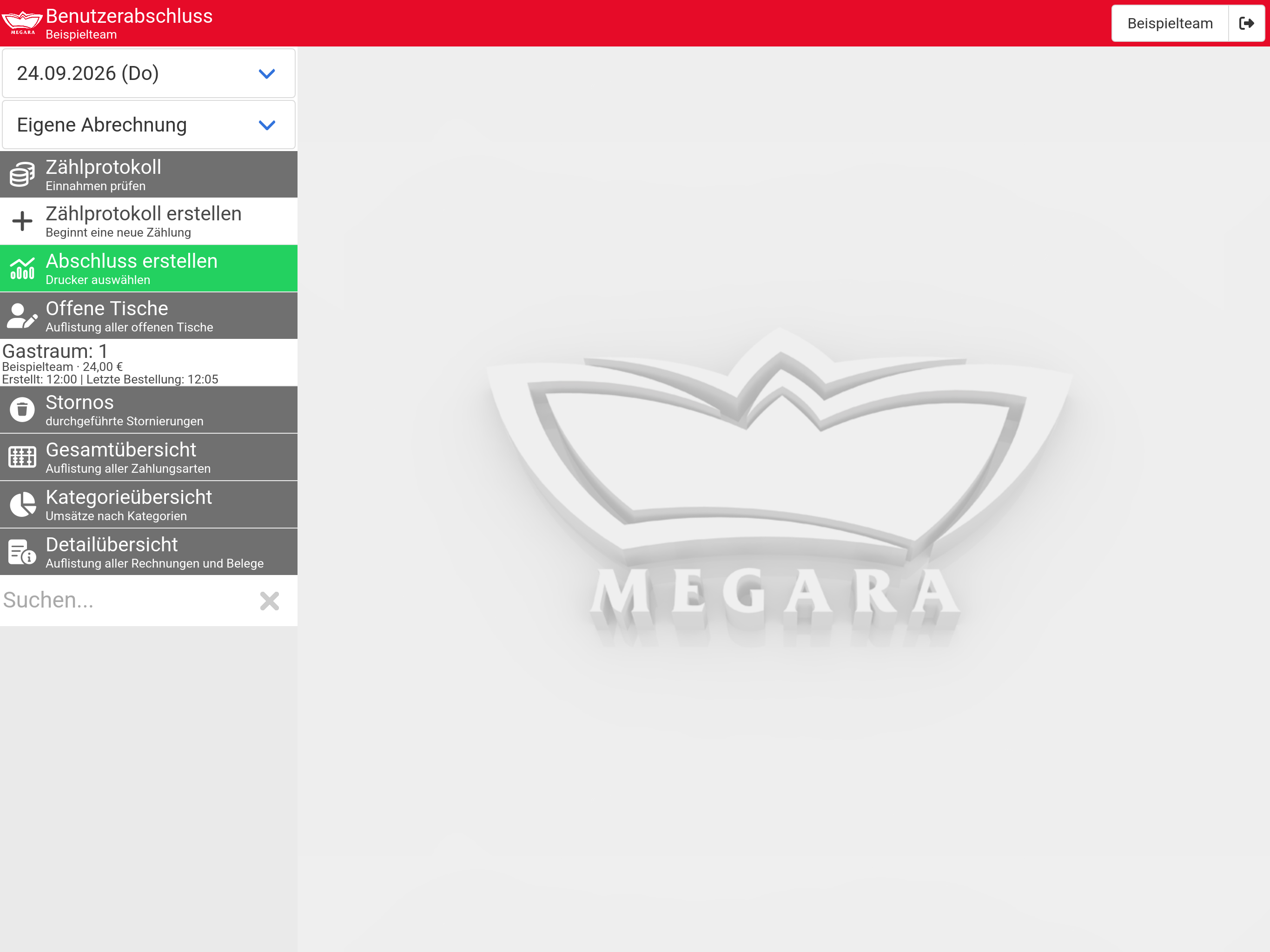
Task: Click the plus icon for new Zählung
Action: [22, 221]
